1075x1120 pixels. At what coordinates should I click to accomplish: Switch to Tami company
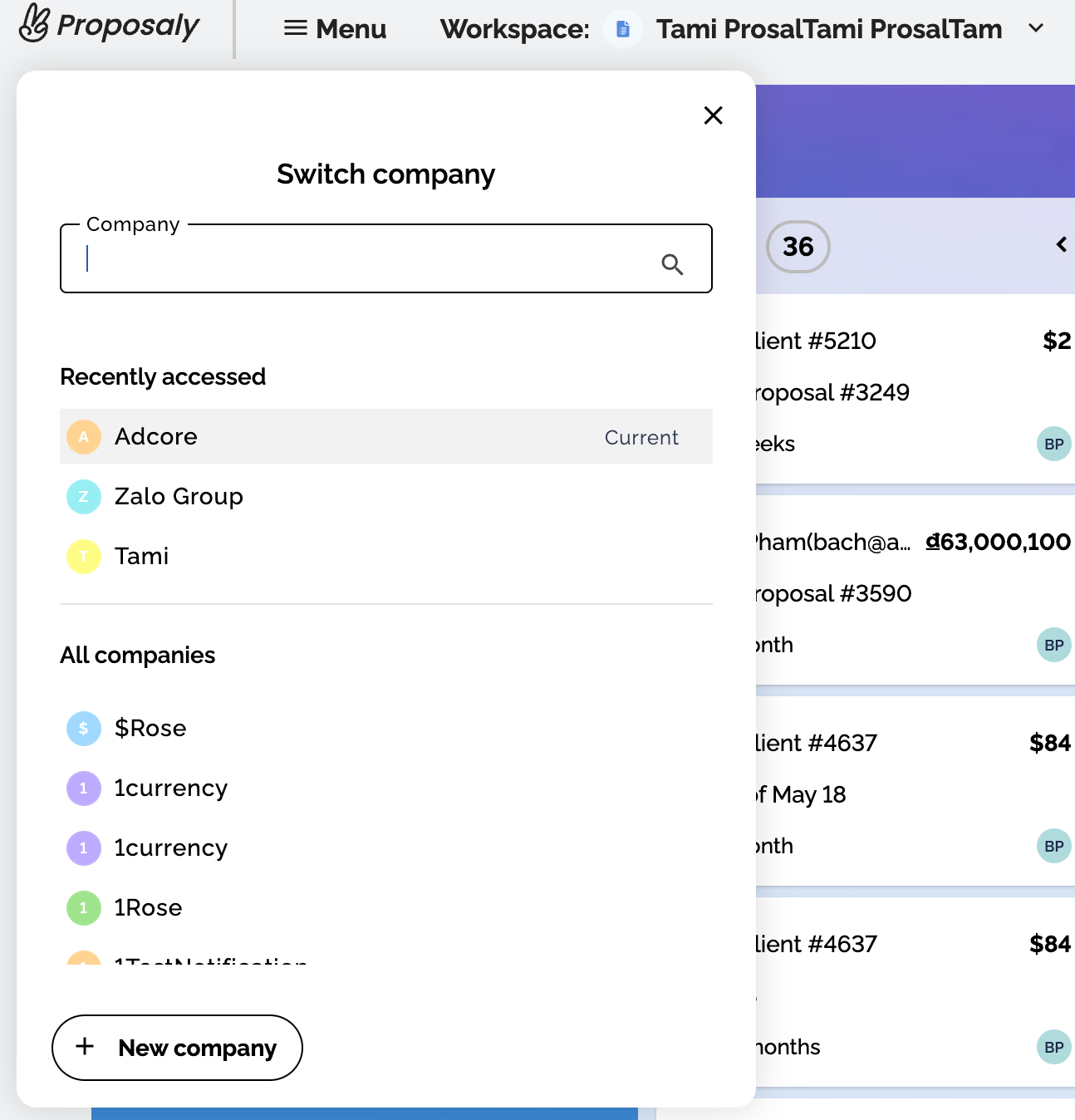386,557
